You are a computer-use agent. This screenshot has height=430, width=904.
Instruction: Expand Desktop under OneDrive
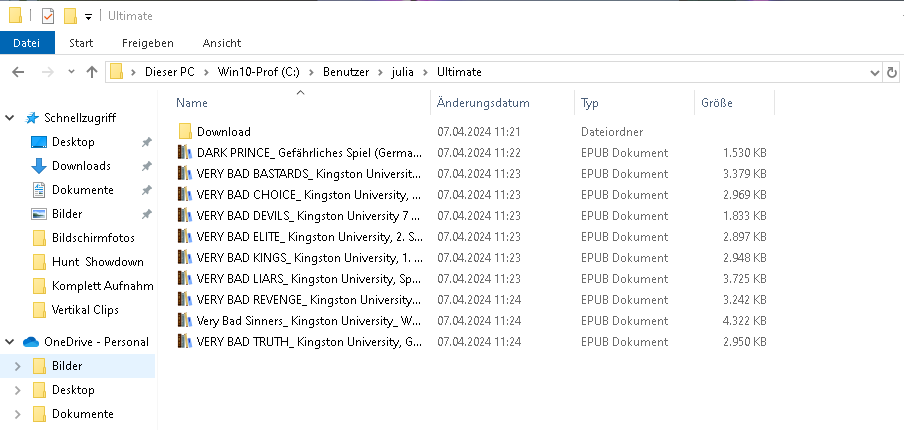[17, 390]
